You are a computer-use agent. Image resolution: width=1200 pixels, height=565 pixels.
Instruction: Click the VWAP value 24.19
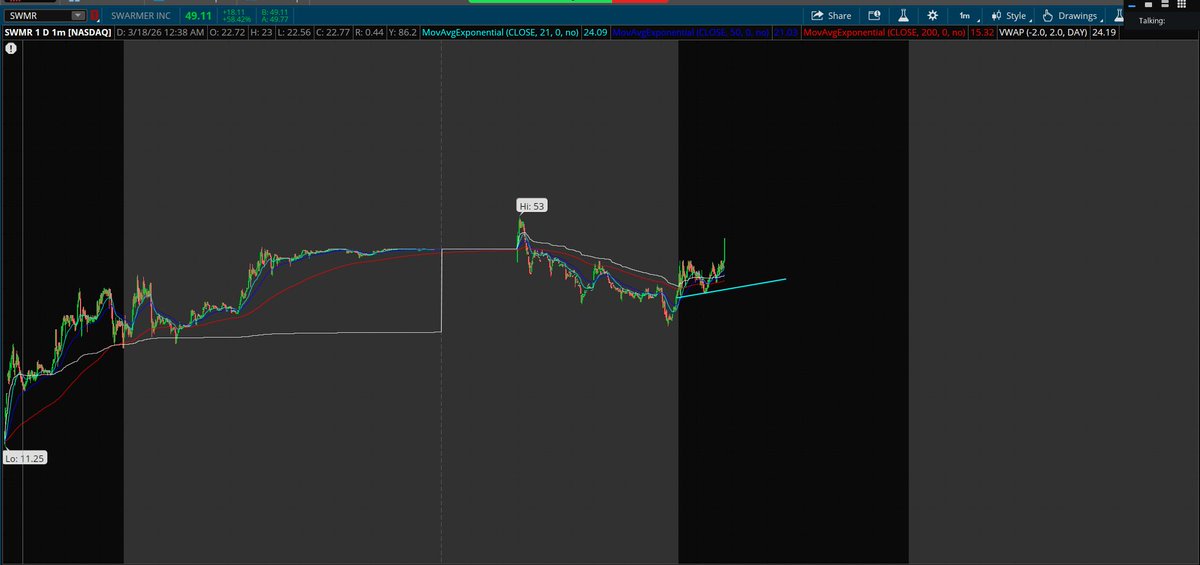pyautogui.click(x=1105, y=33)
